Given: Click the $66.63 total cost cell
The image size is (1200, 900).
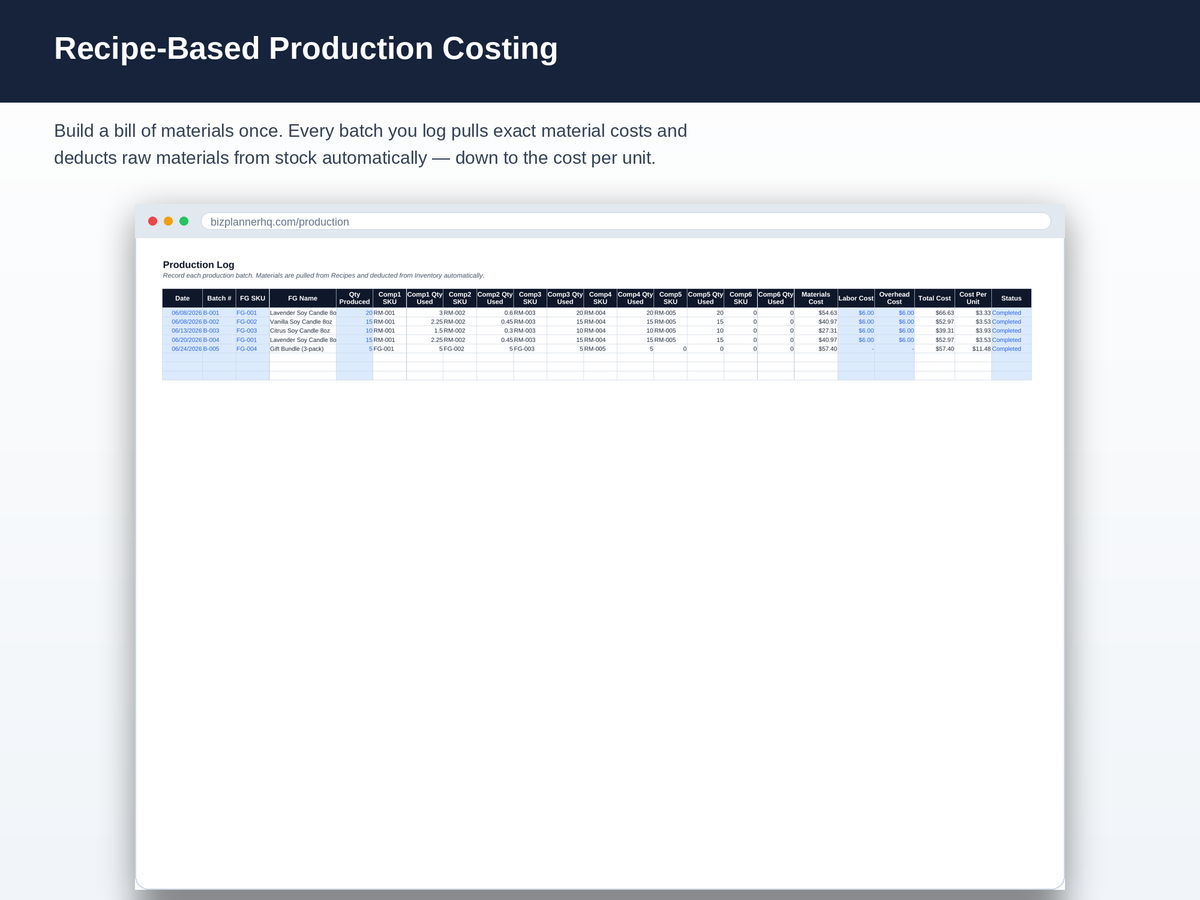Looking at the screenshot, I should [935, 313].
